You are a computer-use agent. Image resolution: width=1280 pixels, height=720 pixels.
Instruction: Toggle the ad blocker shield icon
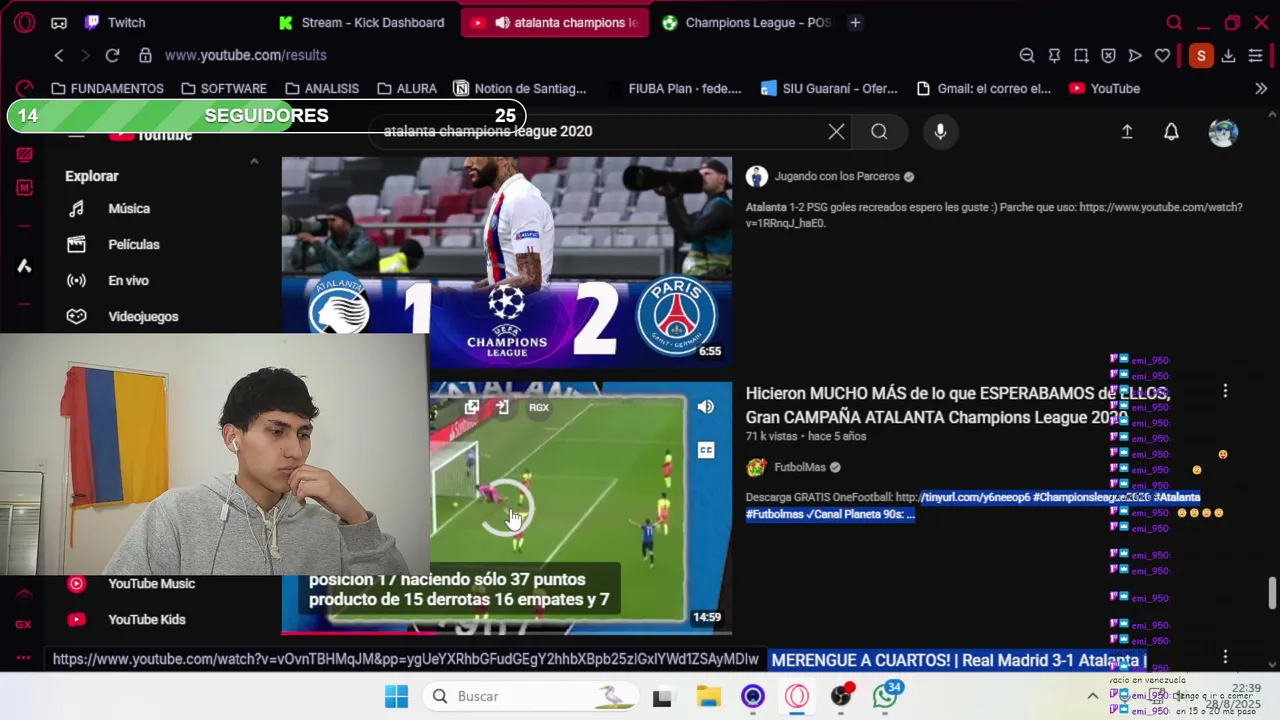click(1108, 56)
